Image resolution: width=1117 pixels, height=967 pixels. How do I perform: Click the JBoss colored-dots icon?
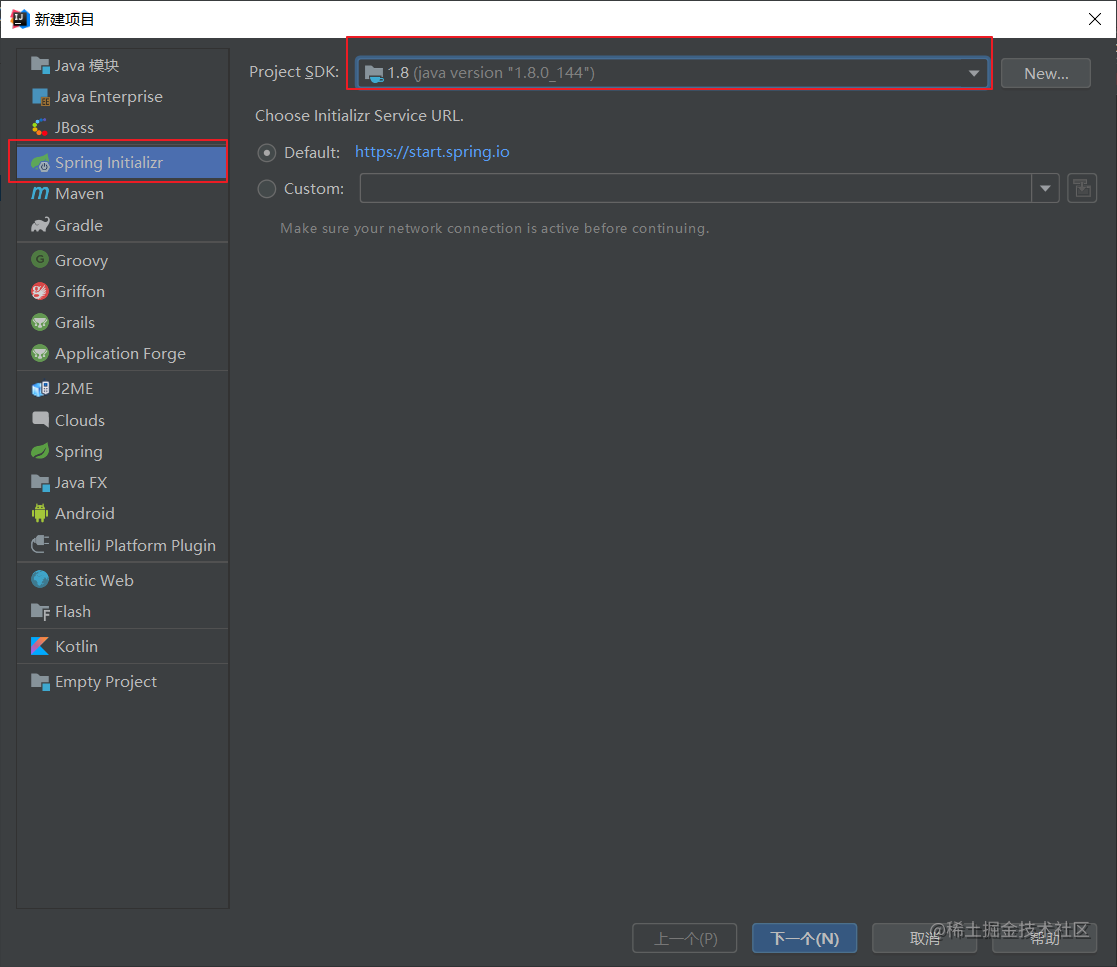(x=40, y=128)
